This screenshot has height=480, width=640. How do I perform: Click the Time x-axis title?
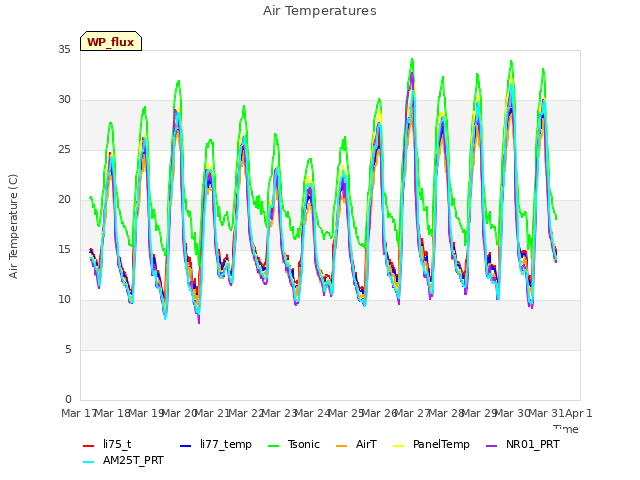(566, 429)
